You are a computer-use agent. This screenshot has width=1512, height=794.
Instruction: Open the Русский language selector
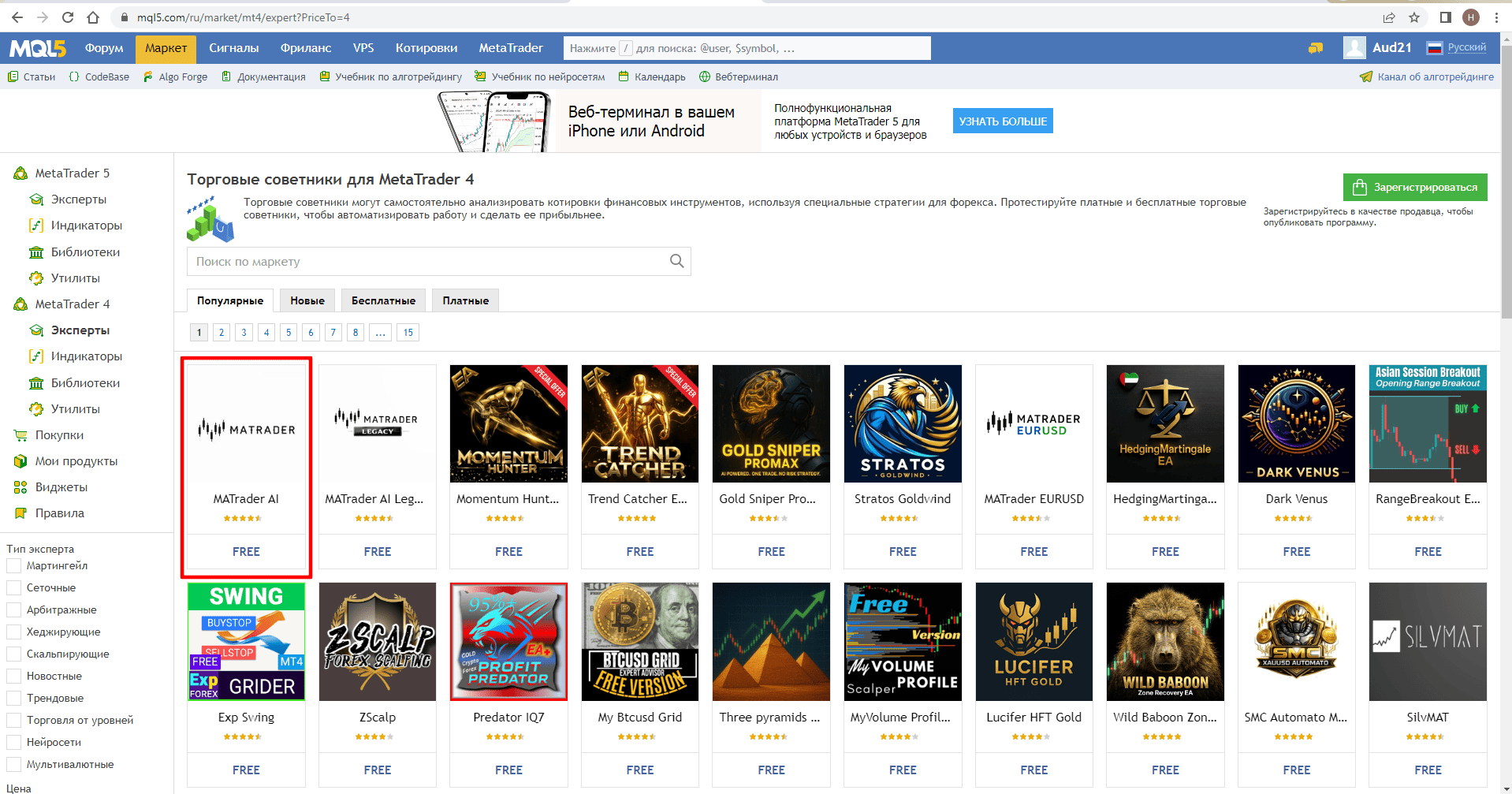pos(1457,48)
